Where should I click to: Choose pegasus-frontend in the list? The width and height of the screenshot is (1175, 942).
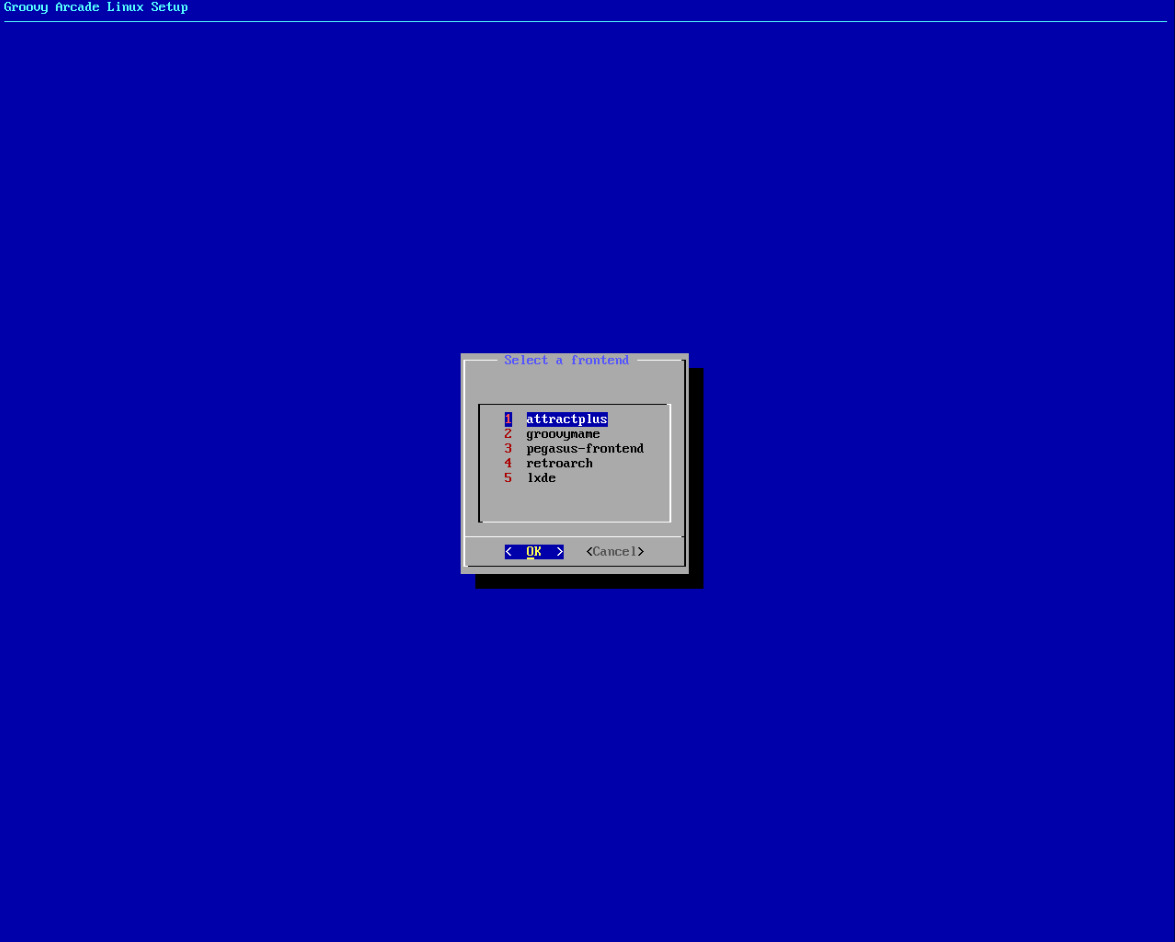(585, 448)
